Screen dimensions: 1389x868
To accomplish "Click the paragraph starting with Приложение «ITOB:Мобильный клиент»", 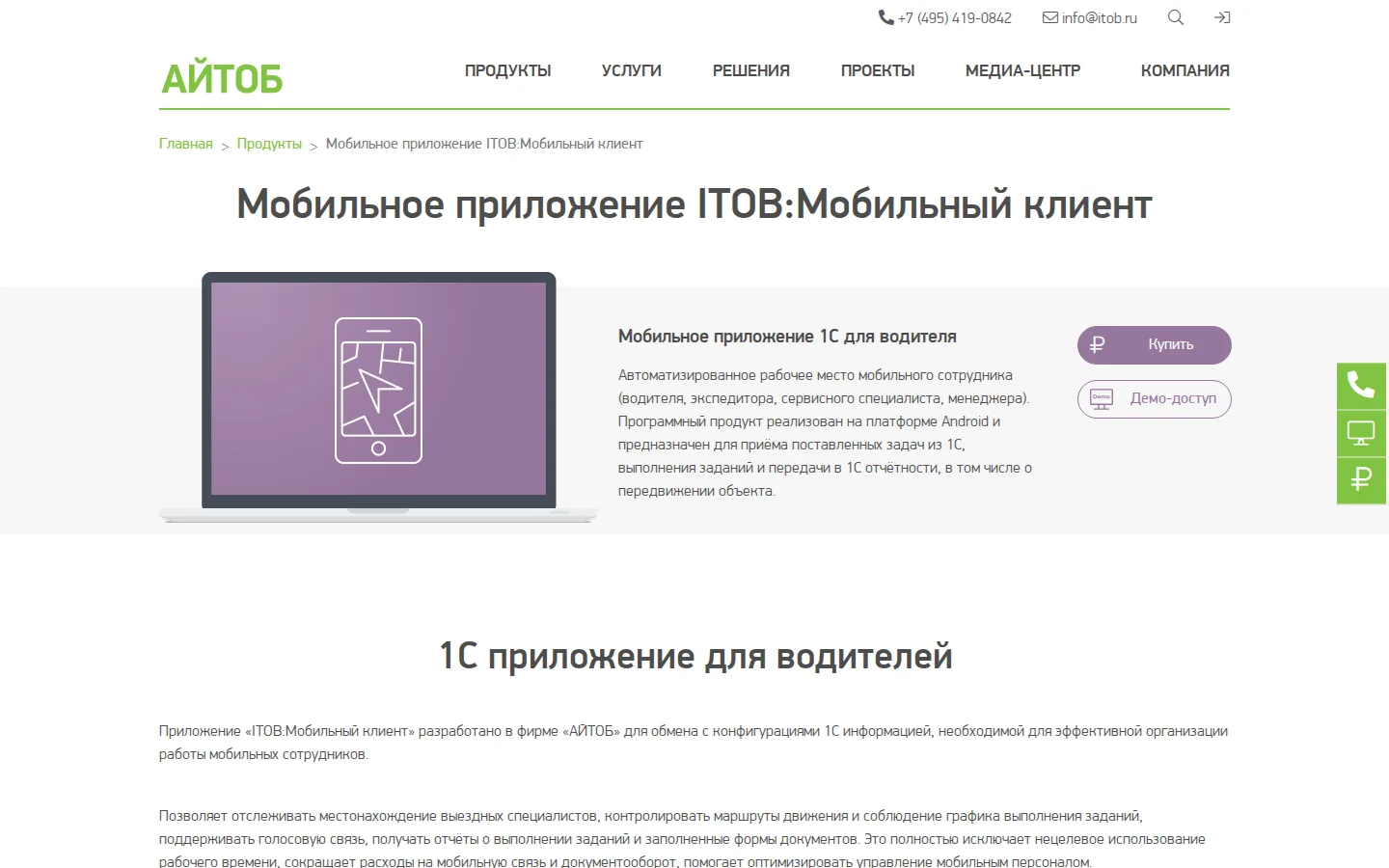I will (x=694, y=743).
